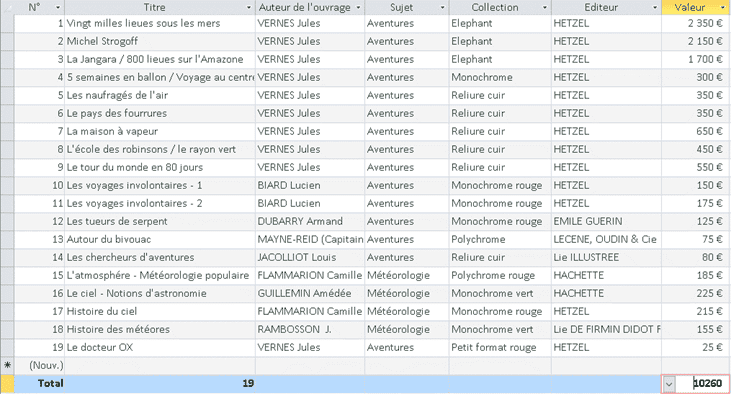
Task: Click subject Météorologie in row 17
Action: pos(398,311)
